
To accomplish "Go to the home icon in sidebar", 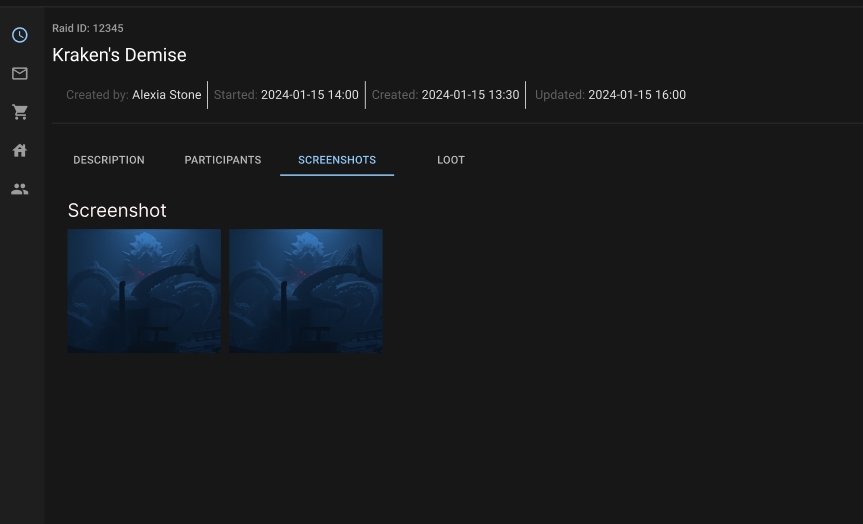I will tap(19, 151).
